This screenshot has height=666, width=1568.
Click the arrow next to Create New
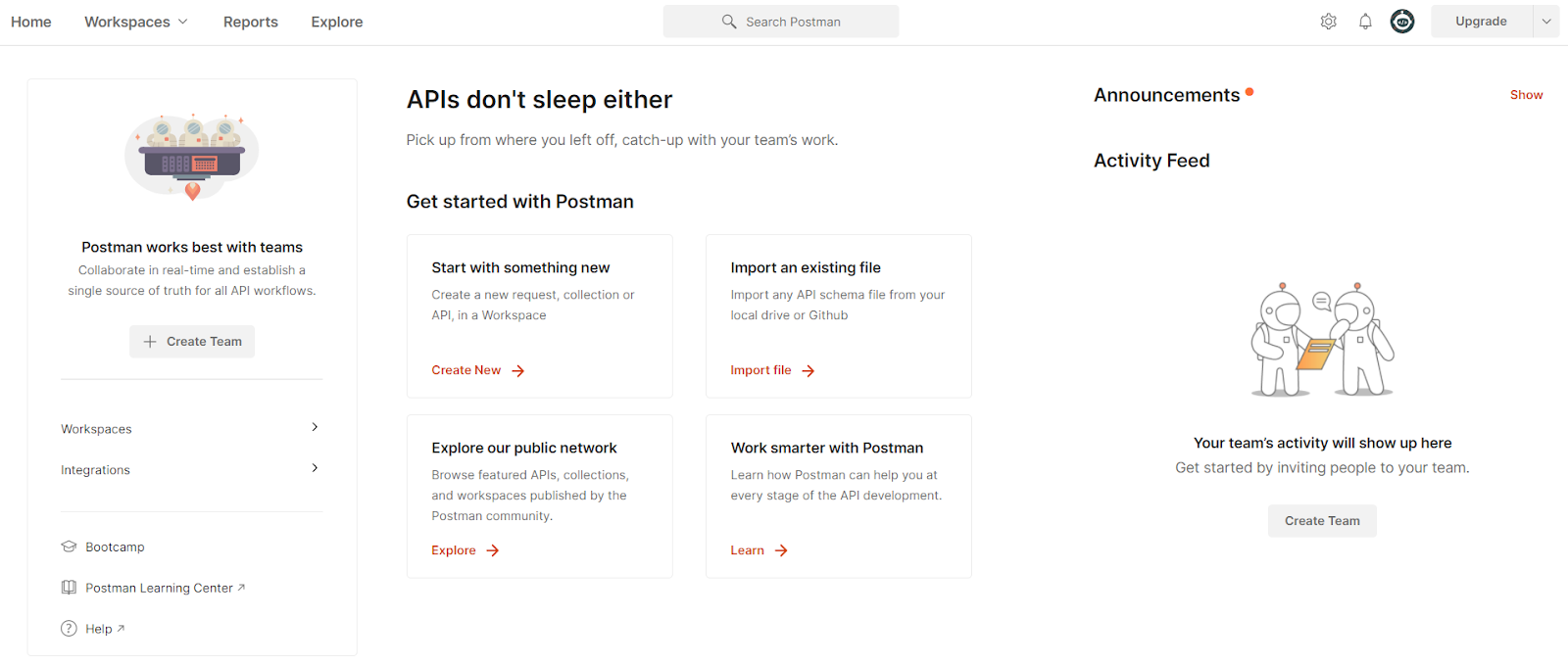click(x=518, y=371)
